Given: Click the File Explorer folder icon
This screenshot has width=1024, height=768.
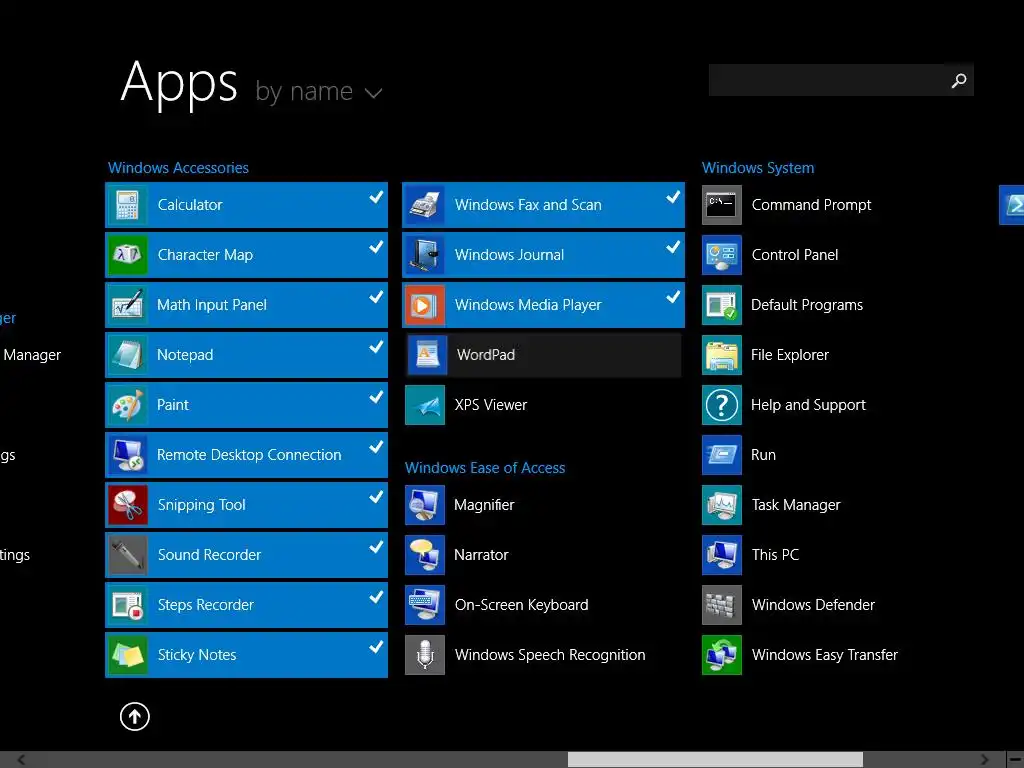Looking at the screenshot, I should 722,355.
